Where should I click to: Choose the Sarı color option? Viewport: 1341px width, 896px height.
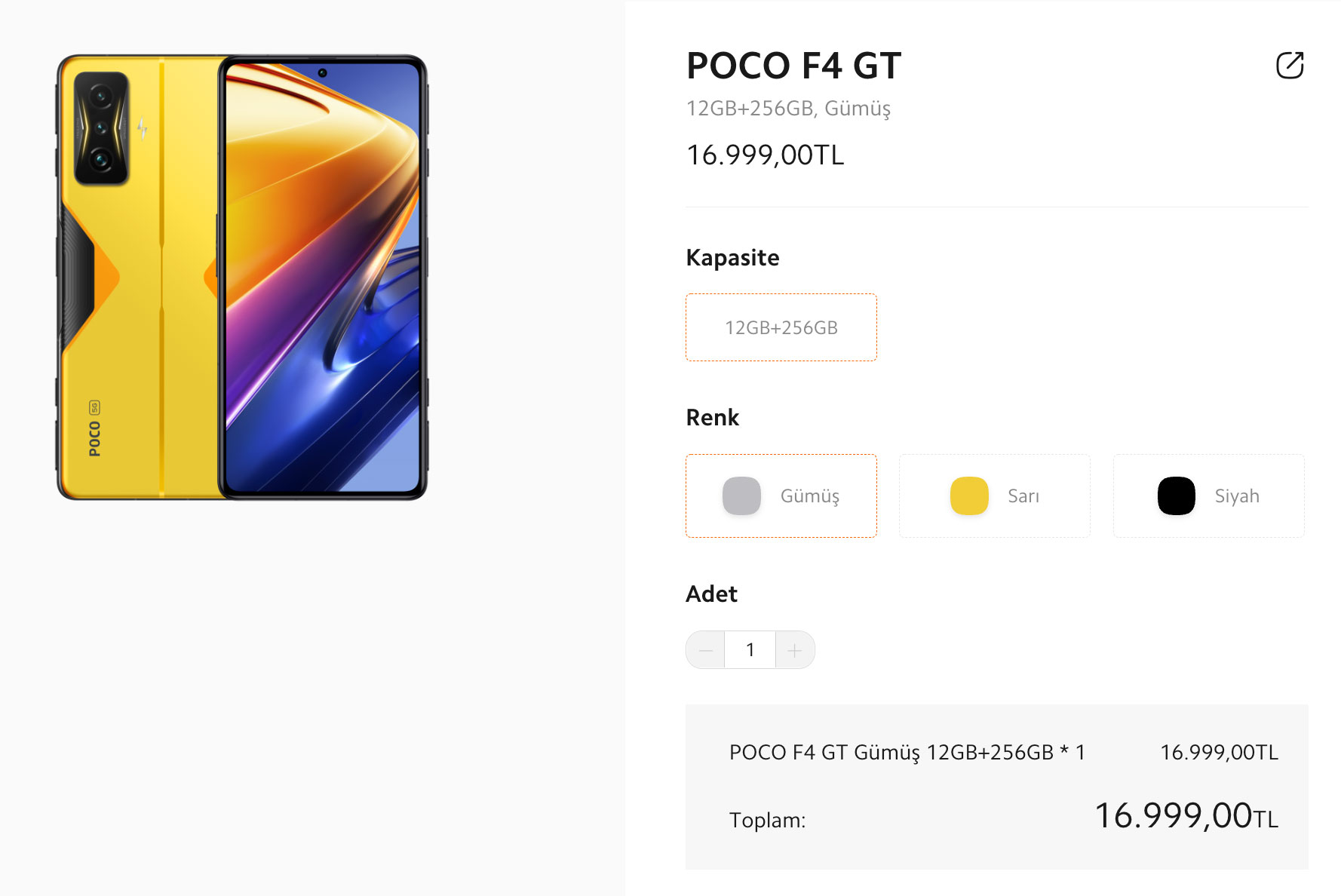[x=995, y=496]
